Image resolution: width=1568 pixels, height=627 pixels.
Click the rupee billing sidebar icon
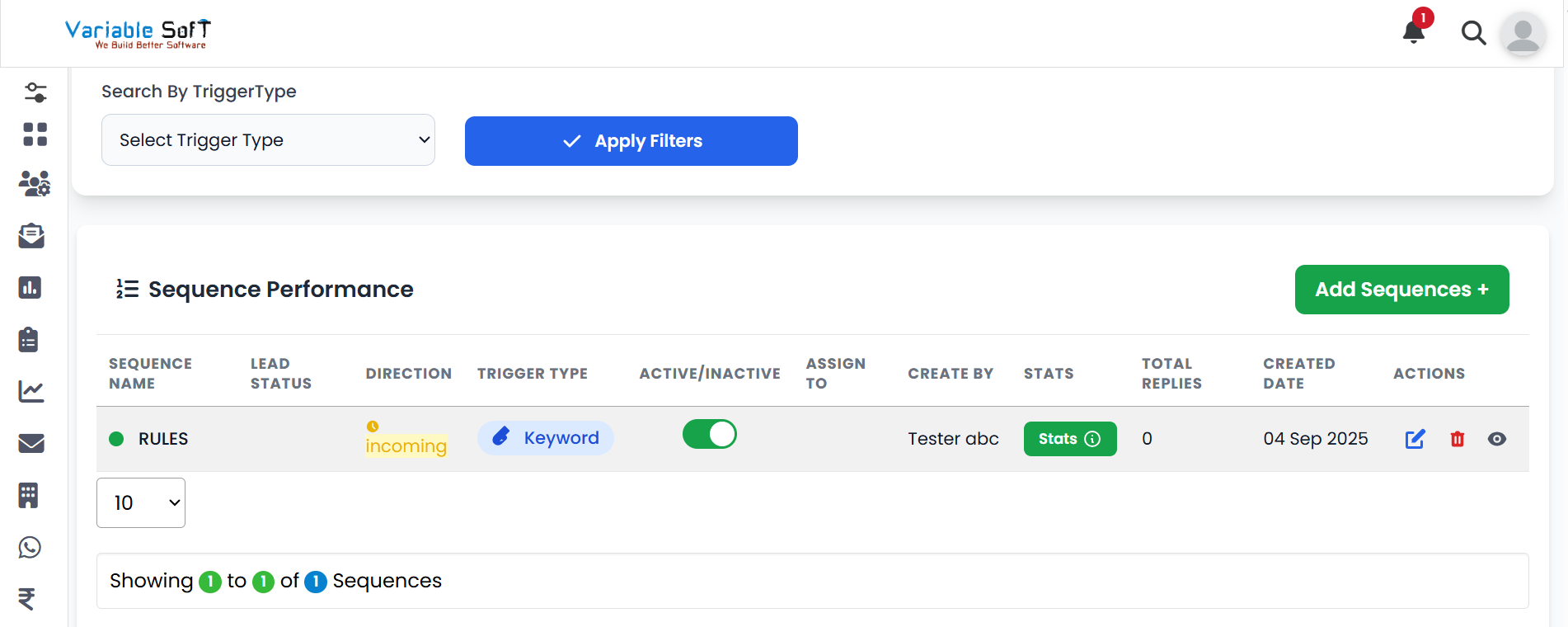click(27, 598)
